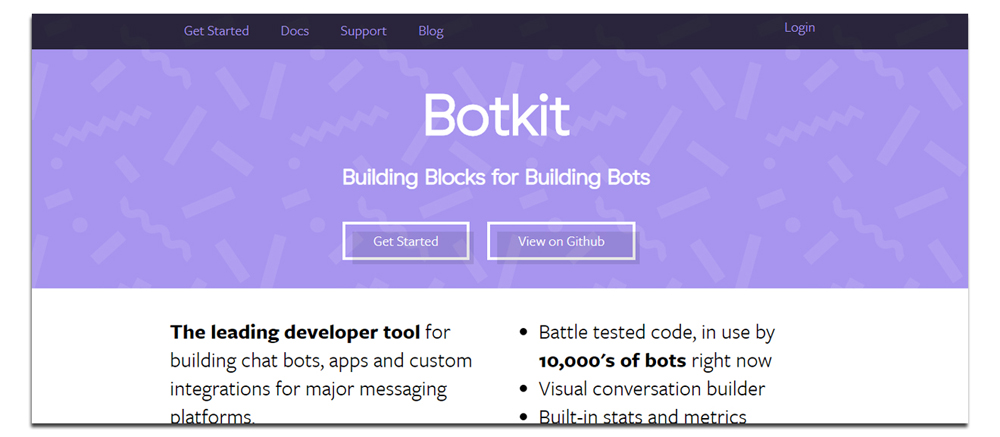
Task: Click the Login link
Action: 799,27
